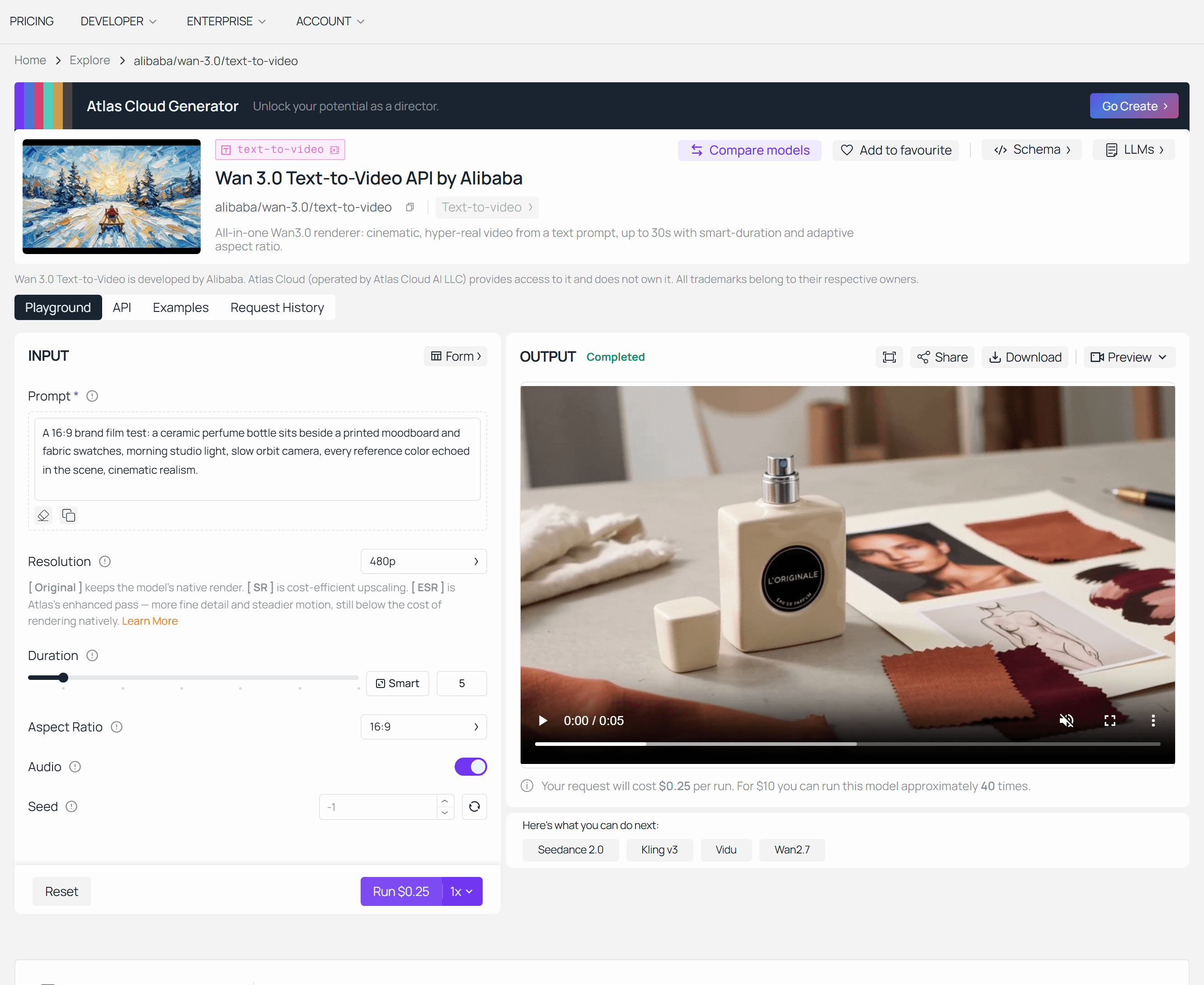Viewport: 1204px width, 985px height.
Task: Click the Text-to-video category tag
Action: tap(487, 207)
